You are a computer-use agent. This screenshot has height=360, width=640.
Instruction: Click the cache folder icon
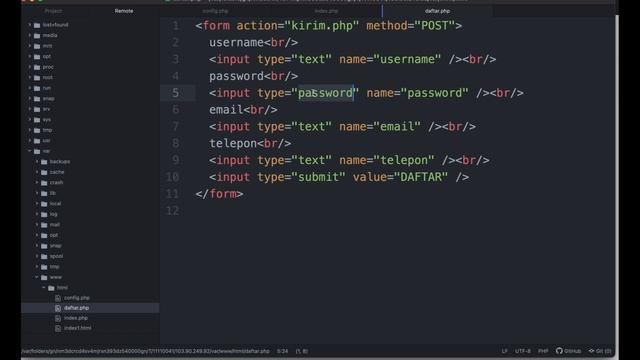(x=44, y=173)
